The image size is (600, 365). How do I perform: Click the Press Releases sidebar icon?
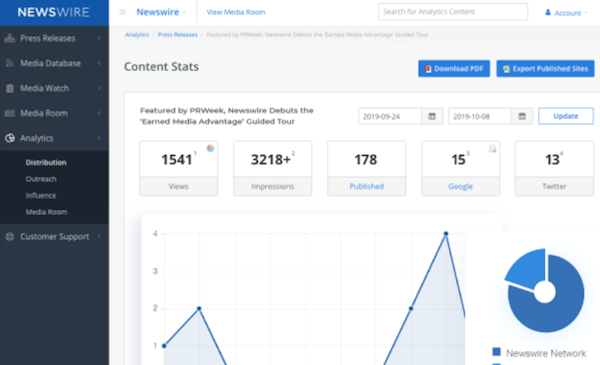tap(10, 38)
